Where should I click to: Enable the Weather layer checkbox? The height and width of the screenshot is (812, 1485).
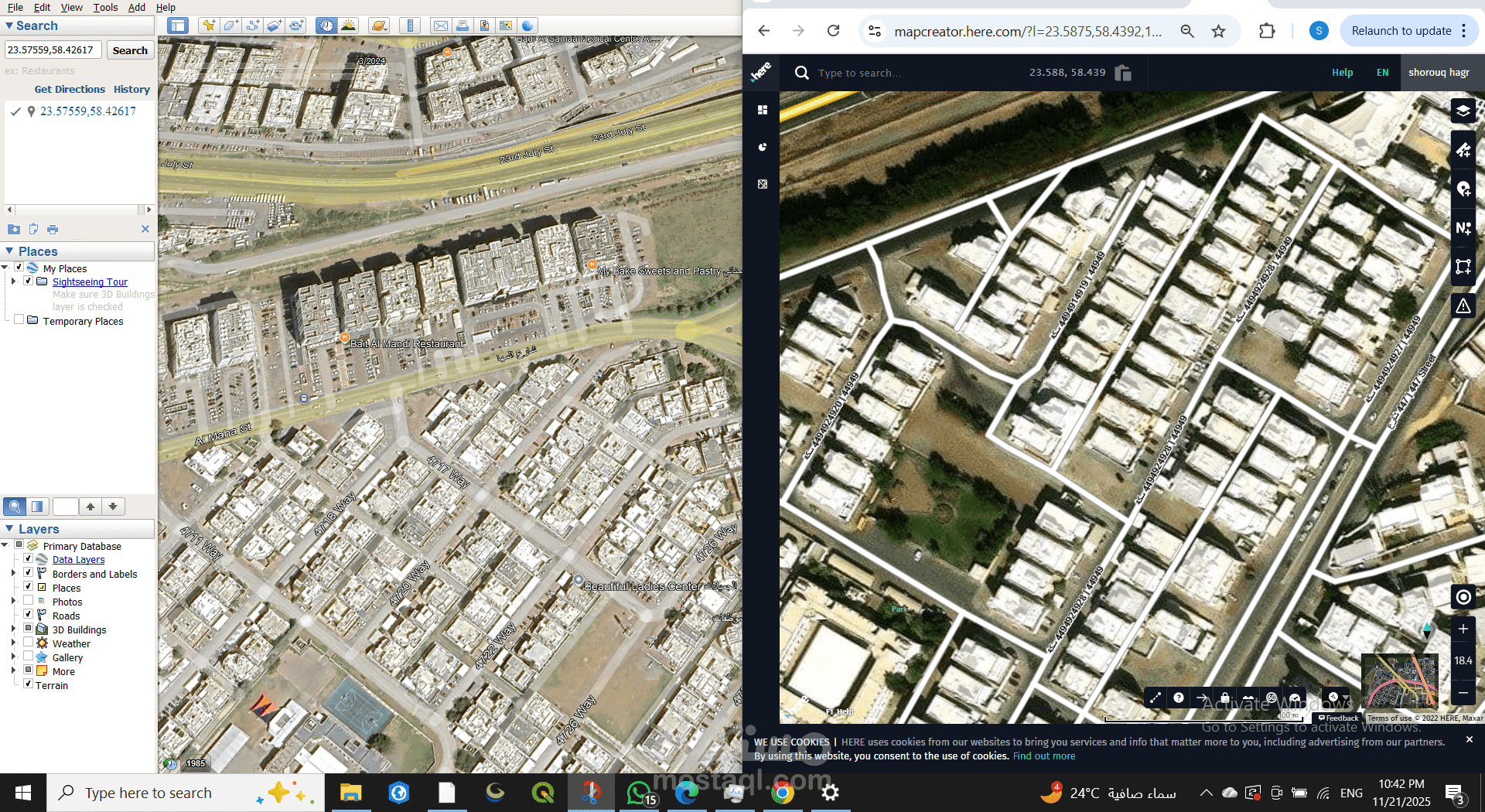28,643
